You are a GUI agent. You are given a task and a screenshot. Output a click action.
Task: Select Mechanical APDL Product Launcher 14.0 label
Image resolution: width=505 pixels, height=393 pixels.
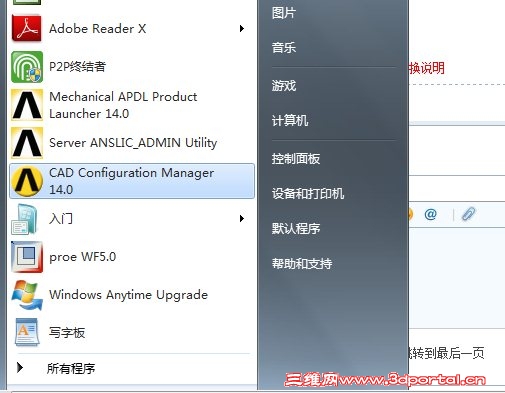tap(123, 105)
